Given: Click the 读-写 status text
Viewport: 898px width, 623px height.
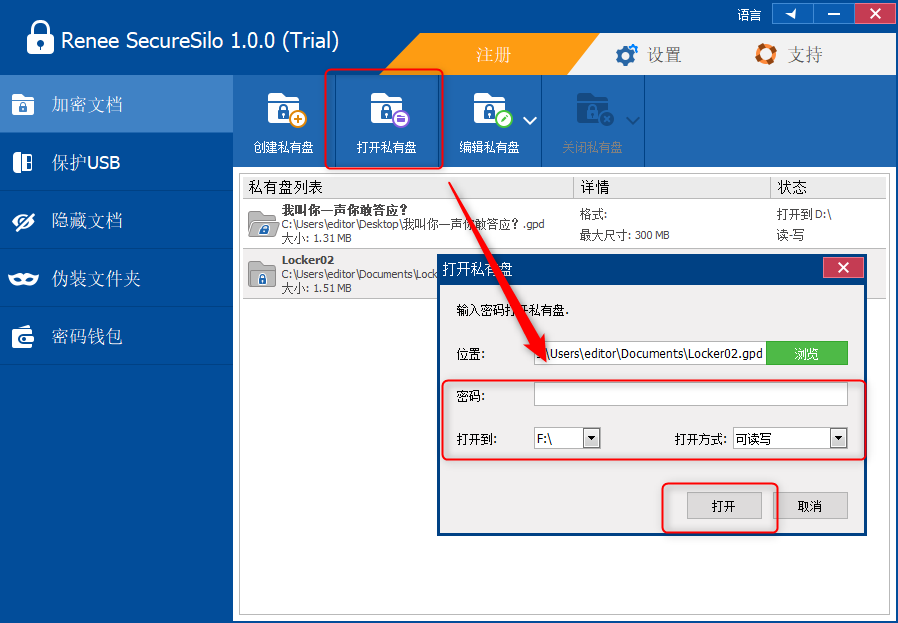Looking at the screenshot, I should (x=790, y=235).
